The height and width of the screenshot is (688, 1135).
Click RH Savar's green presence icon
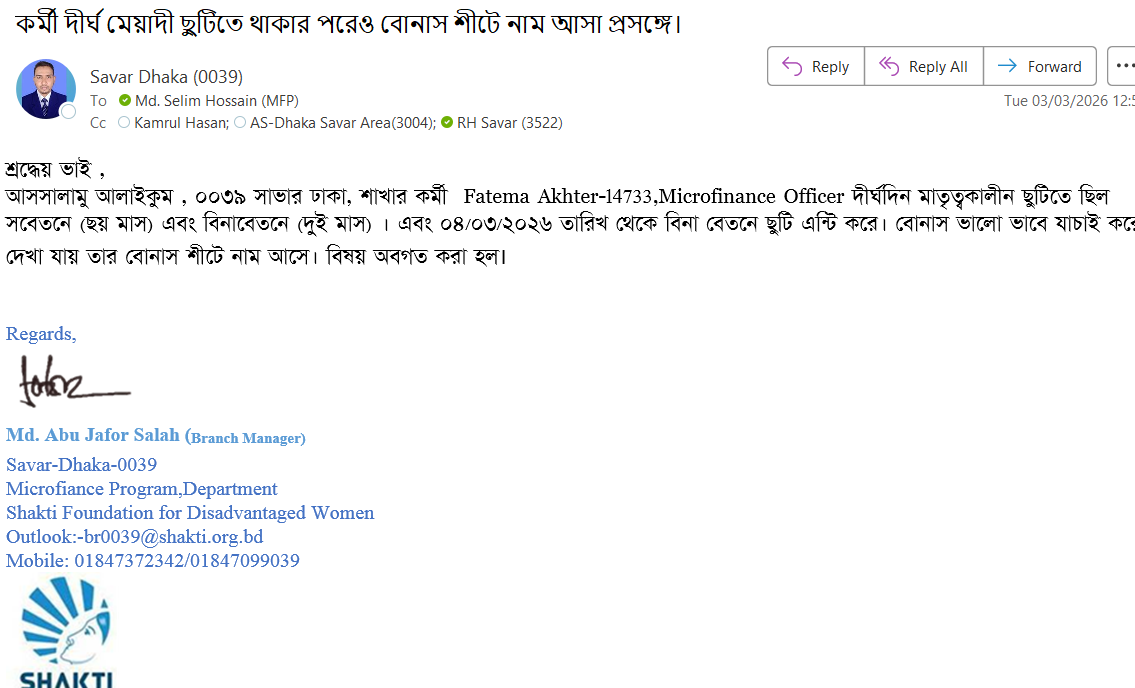[x=447, y=123]
